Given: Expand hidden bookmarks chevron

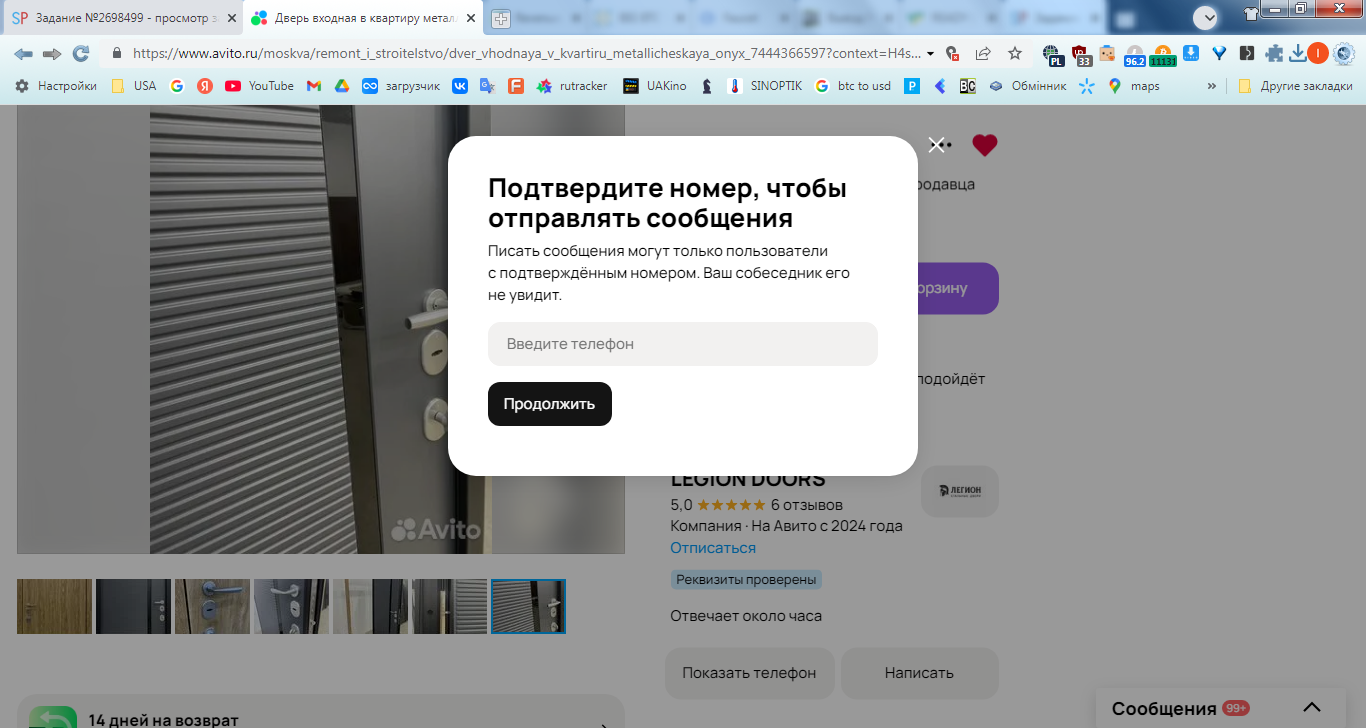Looking at the screenshot, I should [x=1212, y=86].
